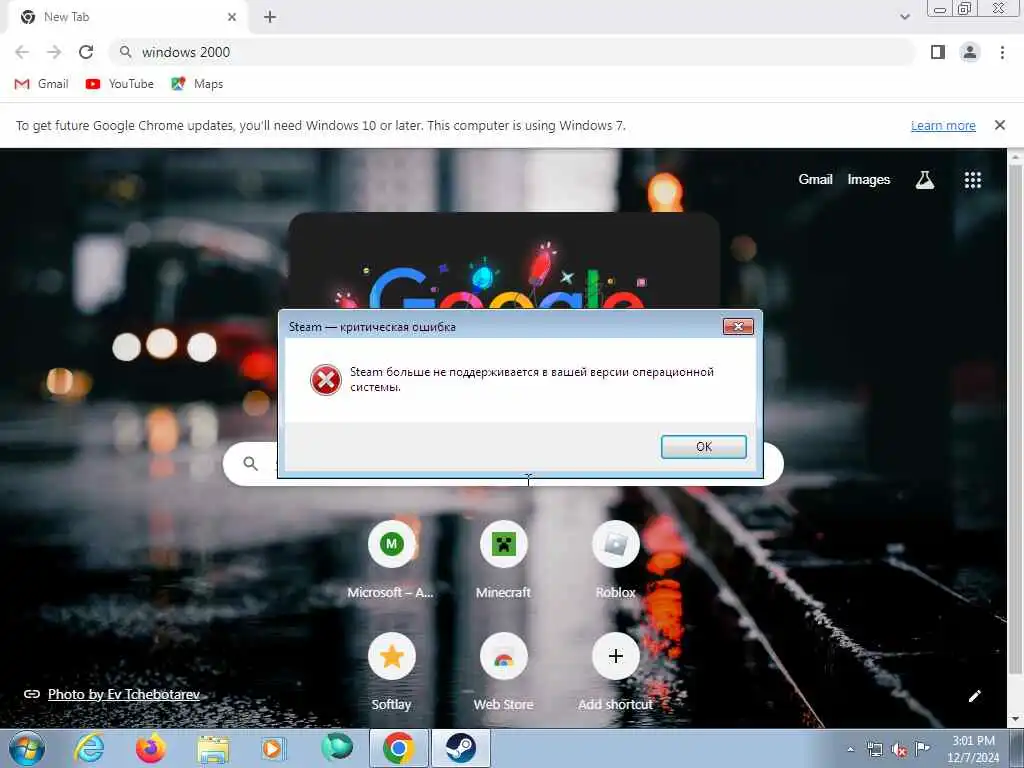Click the magnifier in the Google search box
Viewport: 1024px width, 768px height.
click(251, 463)
